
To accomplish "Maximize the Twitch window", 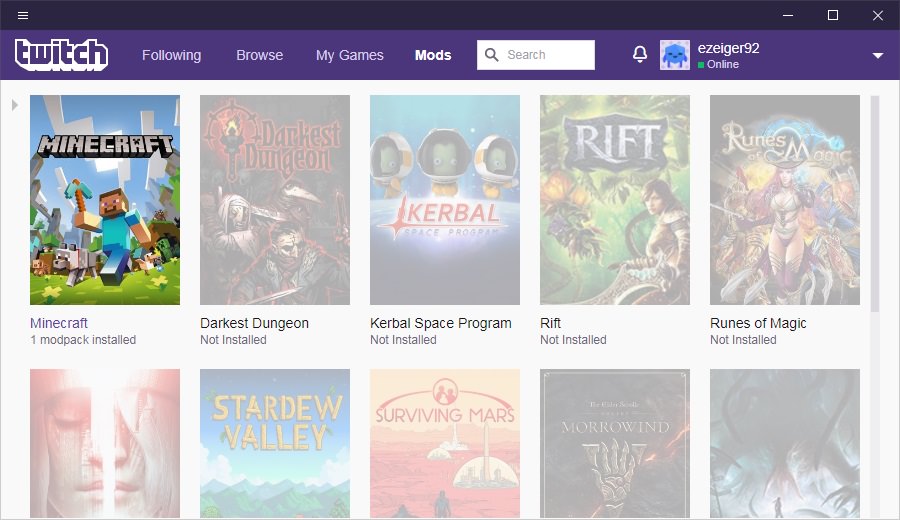I will [x=833, y=15].
